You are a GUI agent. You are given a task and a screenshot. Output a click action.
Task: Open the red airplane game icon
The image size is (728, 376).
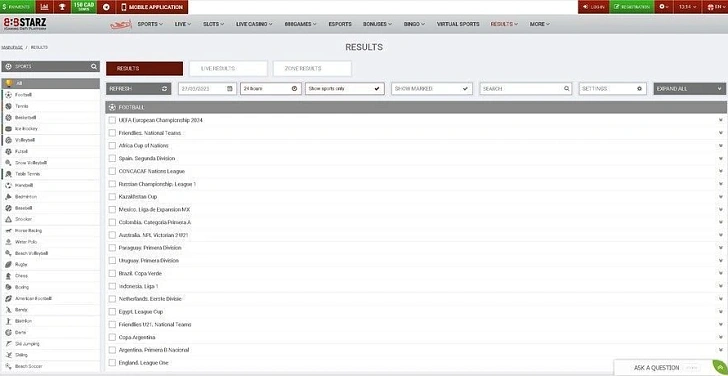click(x=121, y=24)
